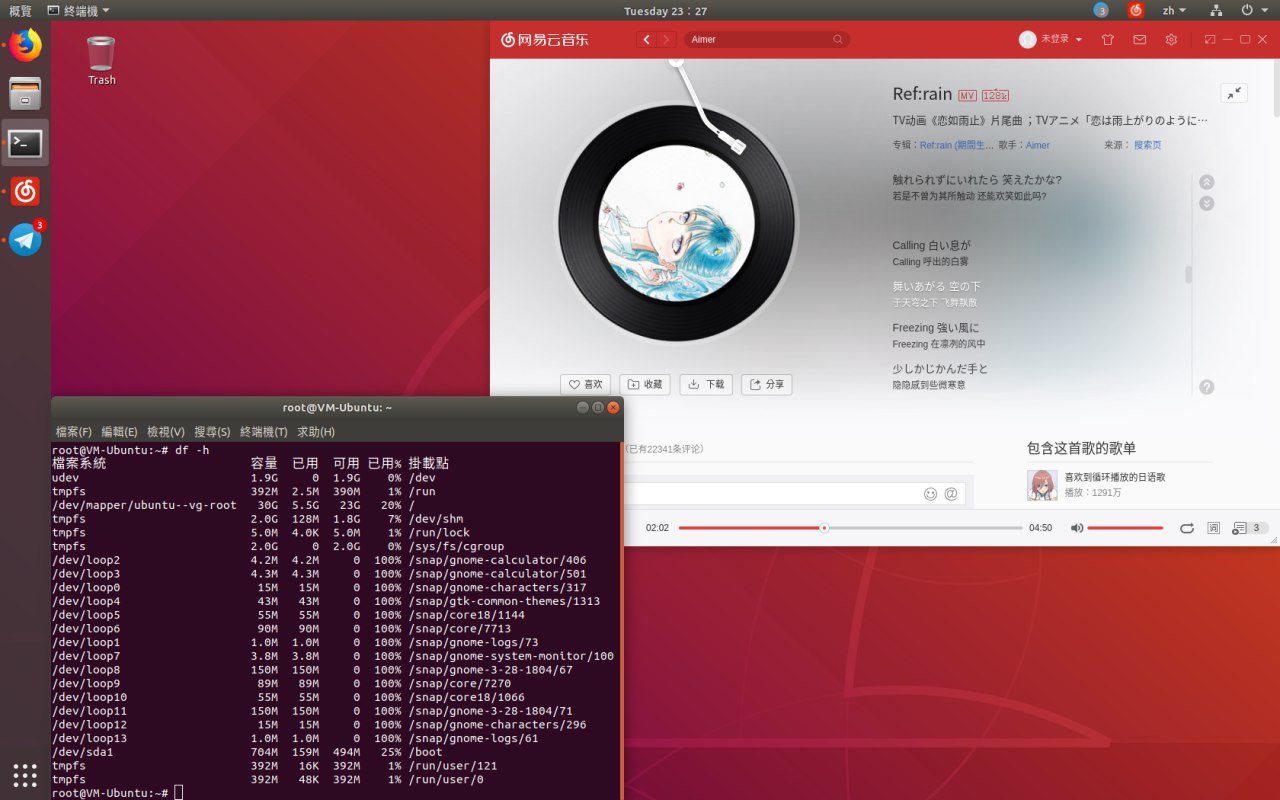Image resolution: width=1280 pixels, height=800 pixels.
Task: Click the 128k quality badge
Action: click(x=995, y=95)
